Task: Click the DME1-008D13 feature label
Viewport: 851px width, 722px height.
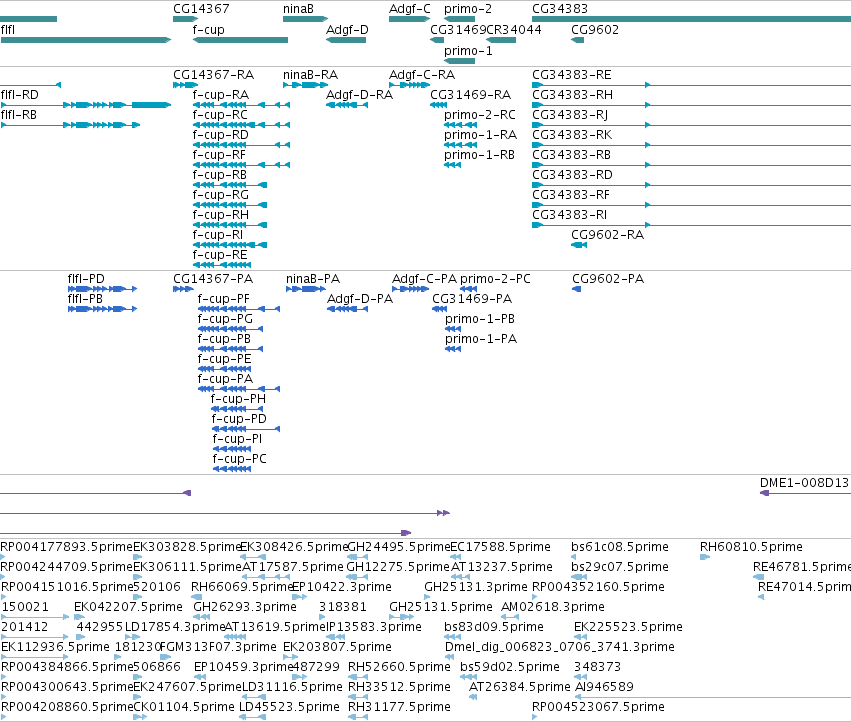Action: pyautogui.click(x=804, y=483)
